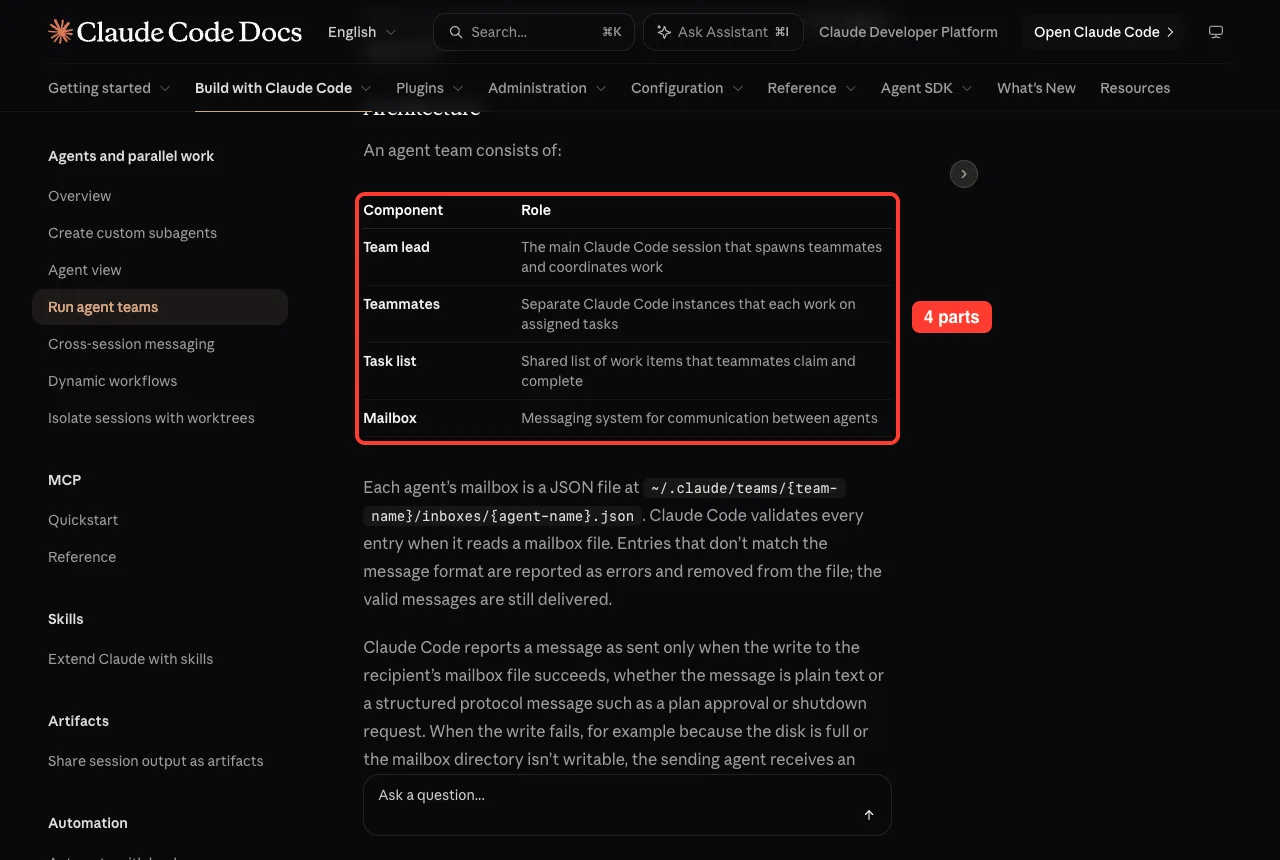Click the arrow in Open Claude Code
Viewport: 1280px width, 860px height.
click(x=1170, y=32)
